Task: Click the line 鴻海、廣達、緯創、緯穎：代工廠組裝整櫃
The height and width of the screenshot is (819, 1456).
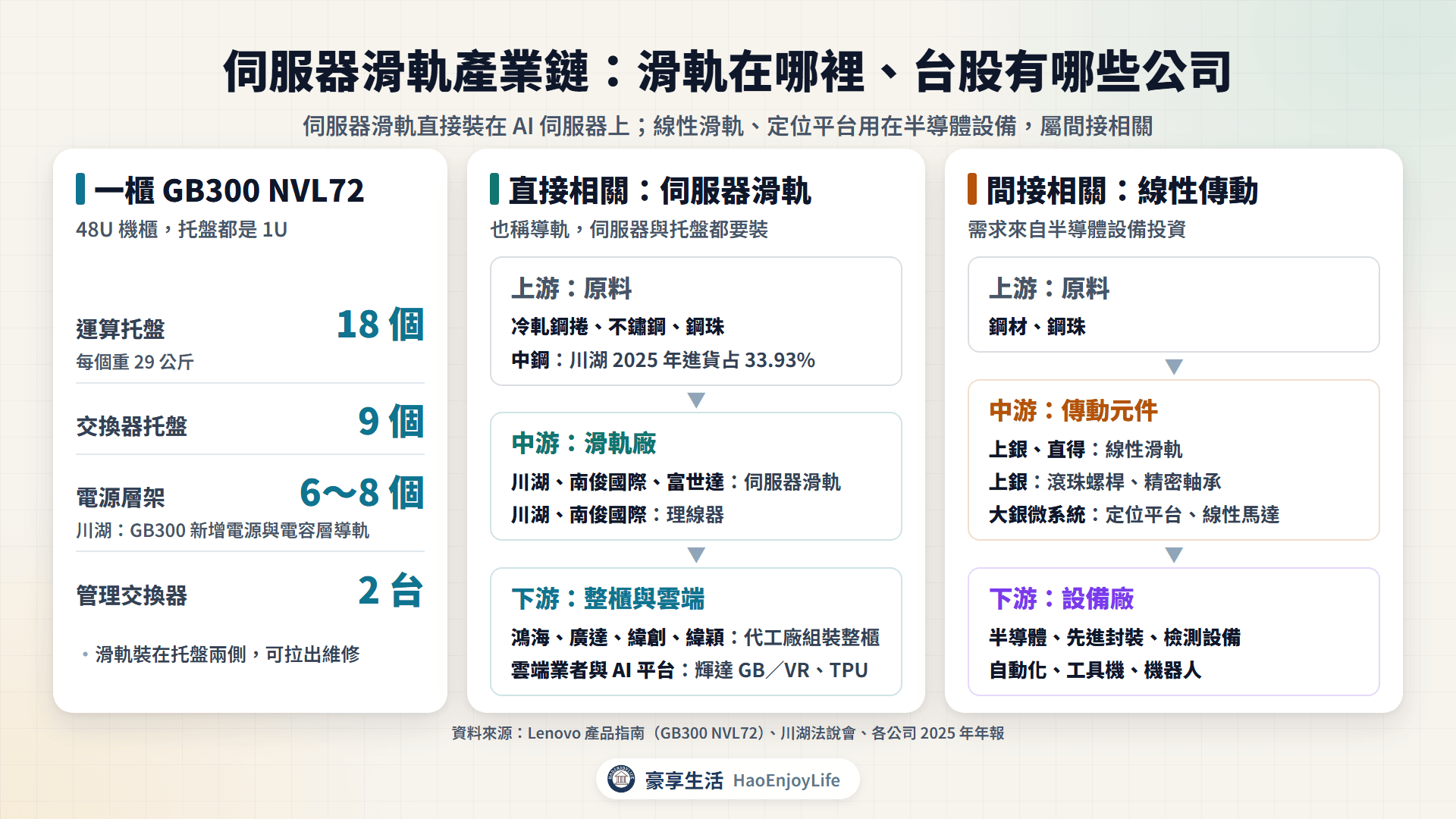Action: point(695,637)
